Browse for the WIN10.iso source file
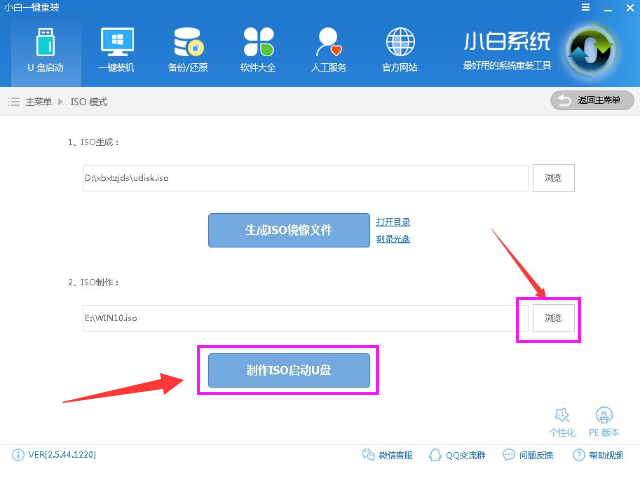This screenshot has width=640, height=484. pyautogui.click(x=553, y=318)
